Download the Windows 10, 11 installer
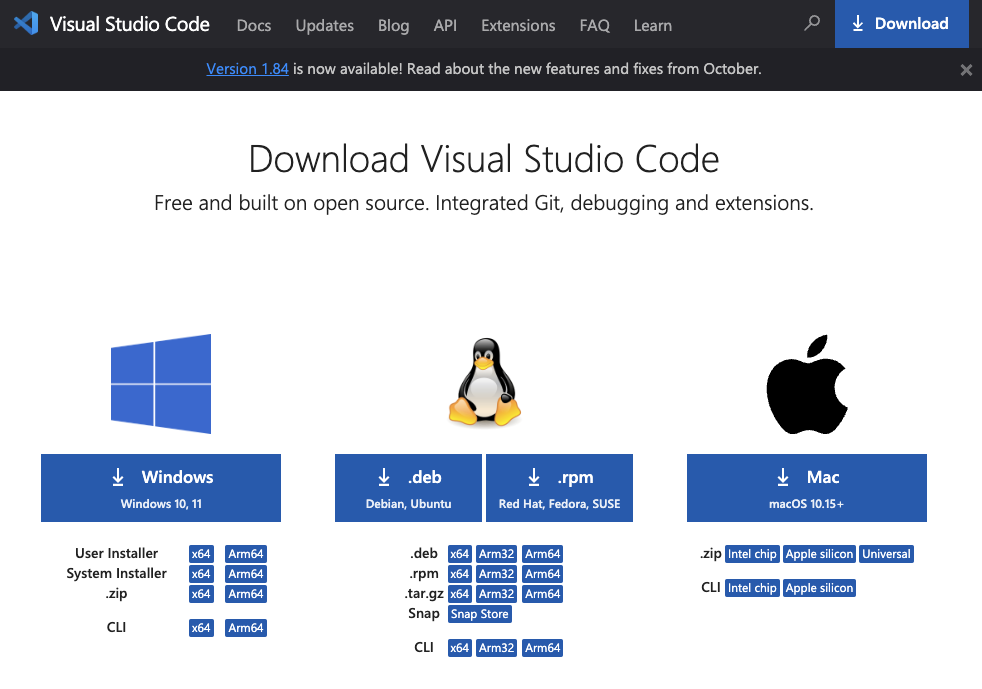982x689 pixels. click(x=161, y=488)
